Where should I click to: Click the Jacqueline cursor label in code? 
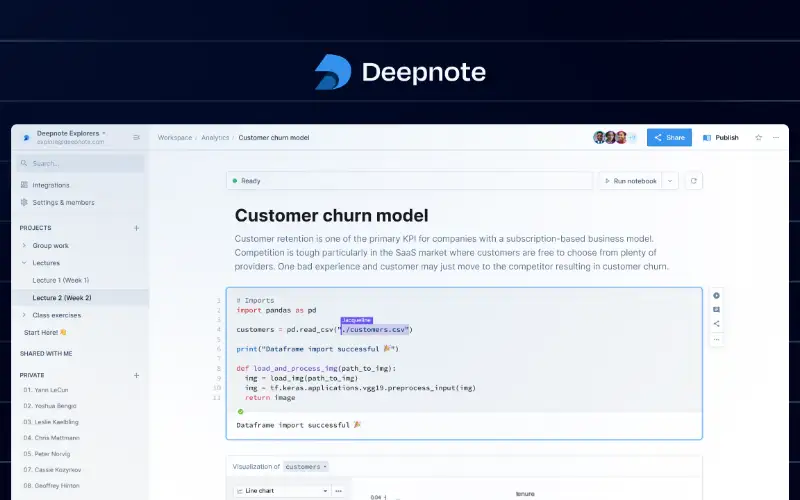pos(357,320)
